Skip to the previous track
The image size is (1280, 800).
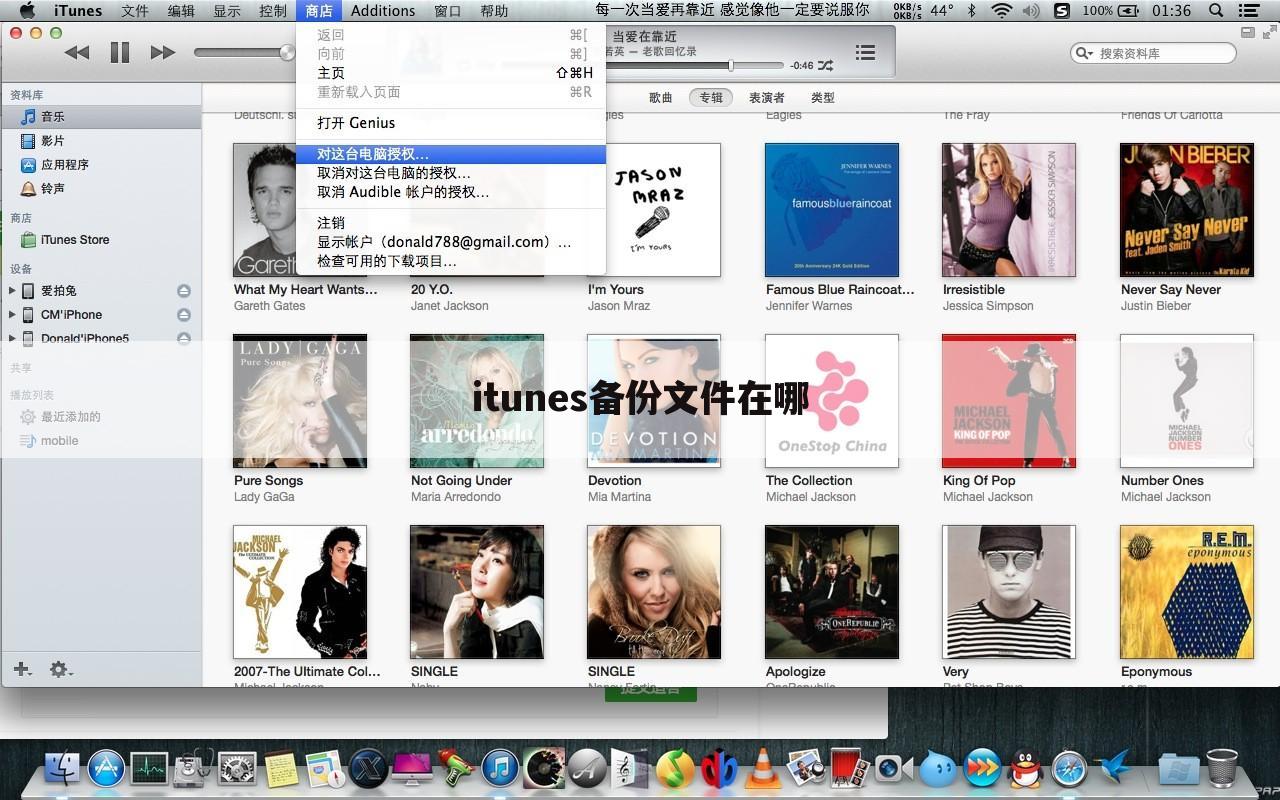point(77,52)
